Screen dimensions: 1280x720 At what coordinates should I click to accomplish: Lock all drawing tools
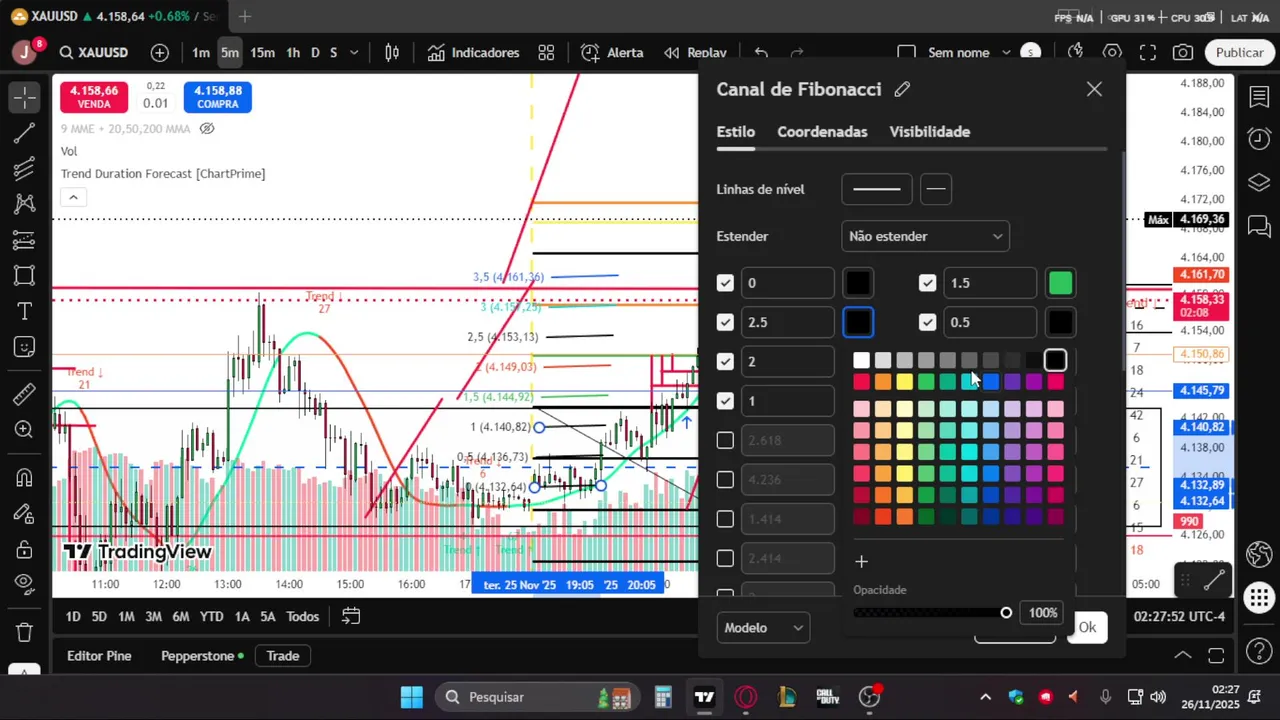tap(25, 549)
